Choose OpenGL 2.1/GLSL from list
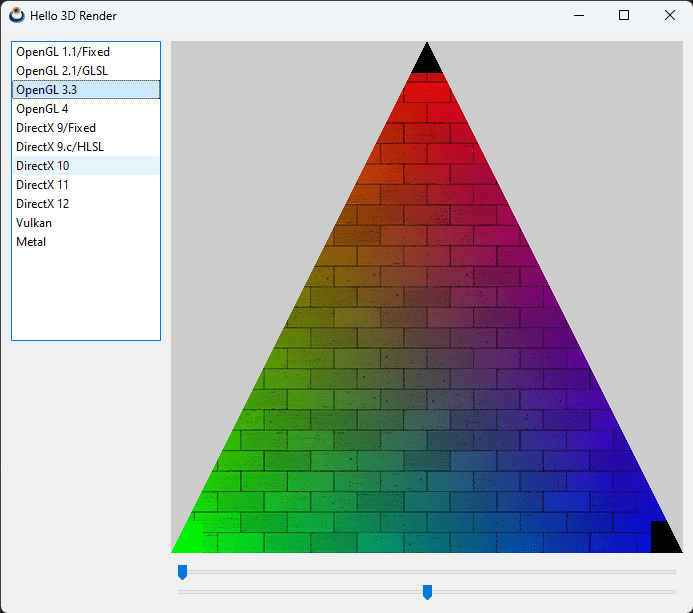693x613 pixels. 61,71
